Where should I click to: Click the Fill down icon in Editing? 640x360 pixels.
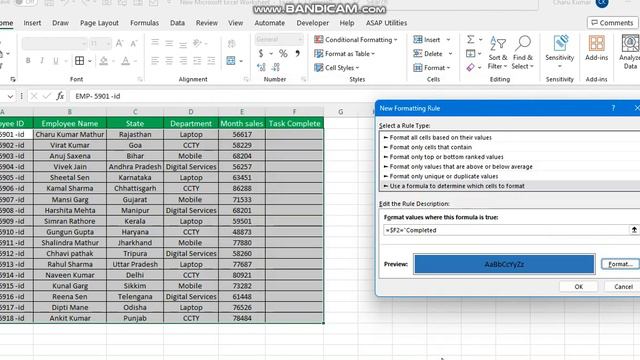click(471, 53)
